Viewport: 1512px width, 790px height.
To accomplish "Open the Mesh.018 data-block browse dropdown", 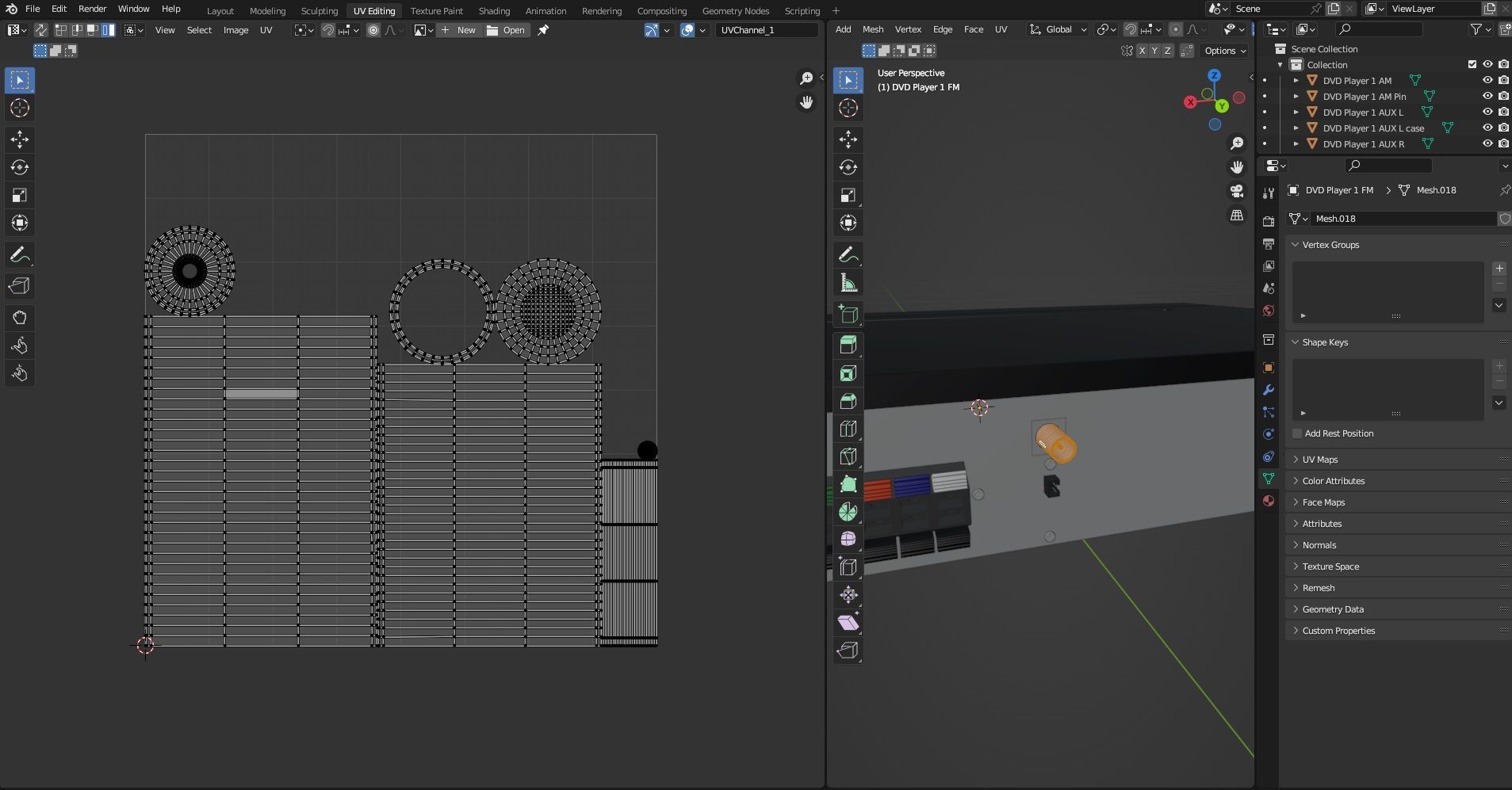I will click(x=1298, y=219).
